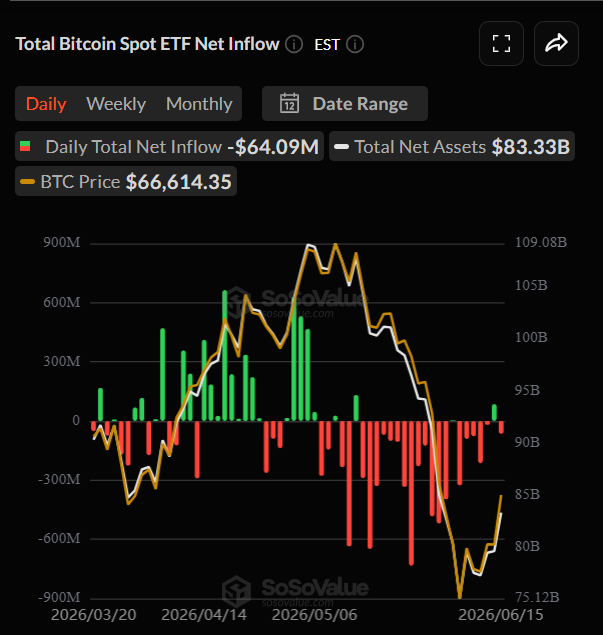The height and width of the screenshot is (635, 603).
Task: Click the 2026/03/20 date label
Action: (x=94, y=615)
